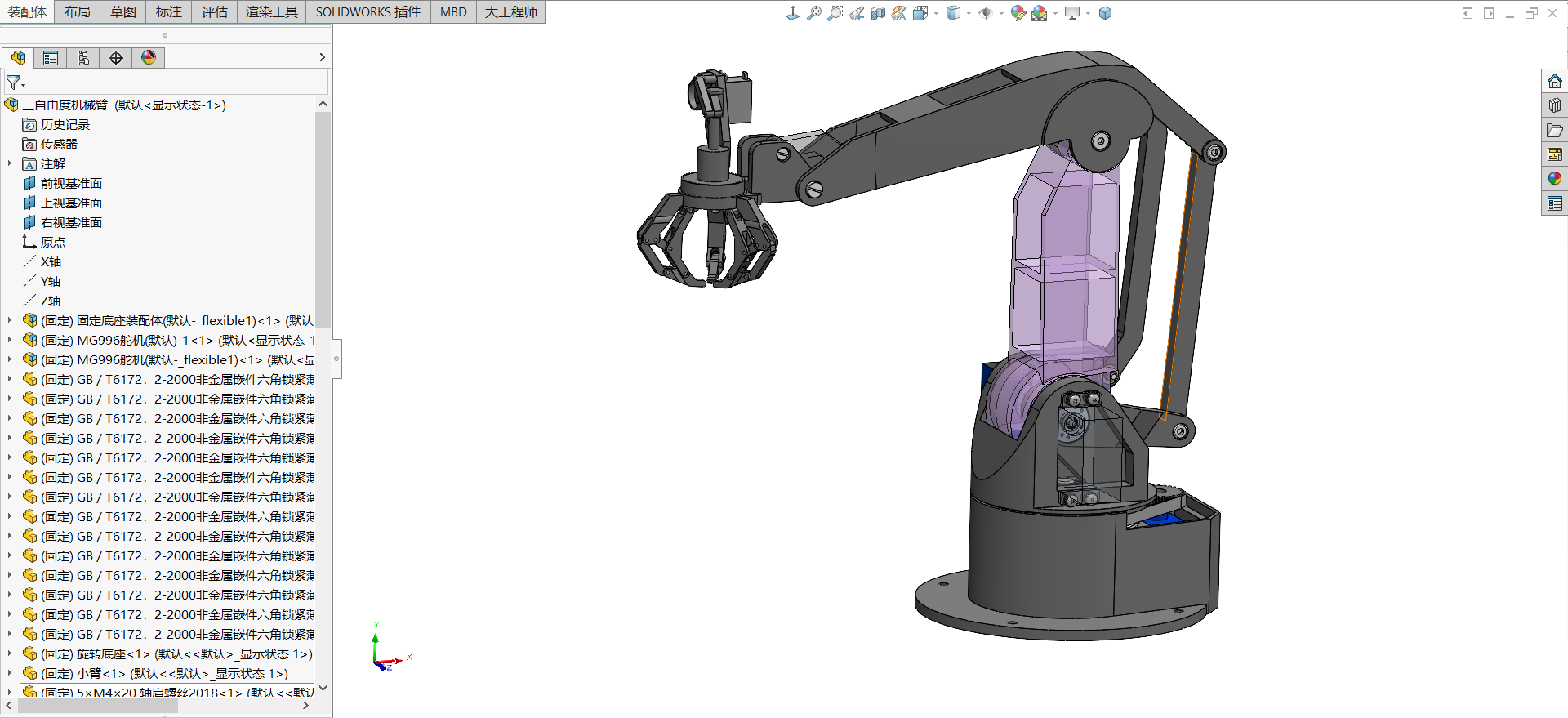Switch to the PropertyManager tab
Screen dimensions: 1568x718
tap(51, 58)
